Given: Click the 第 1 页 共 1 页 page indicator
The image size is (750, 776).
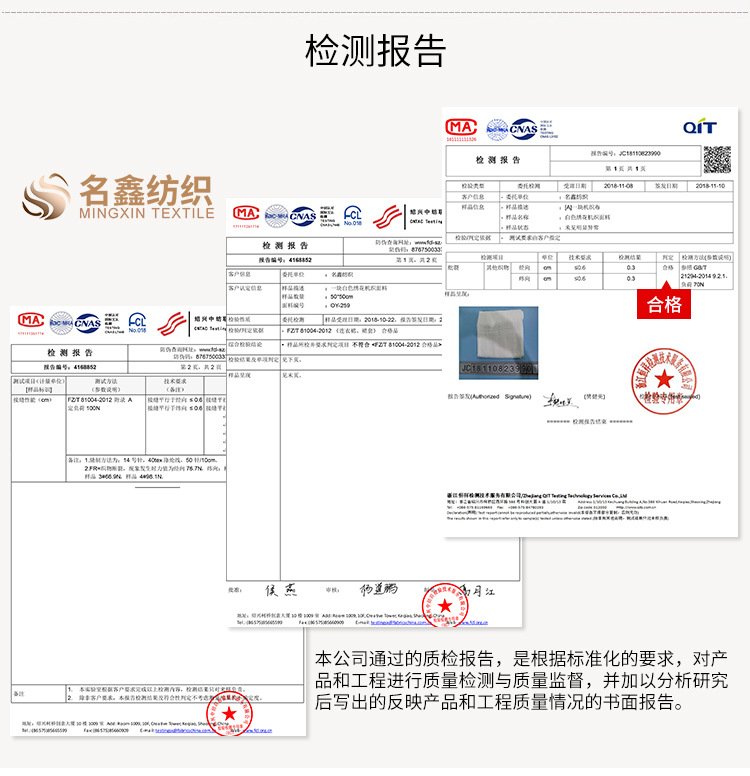Looking at the screenshot, I should click(626, 169).
